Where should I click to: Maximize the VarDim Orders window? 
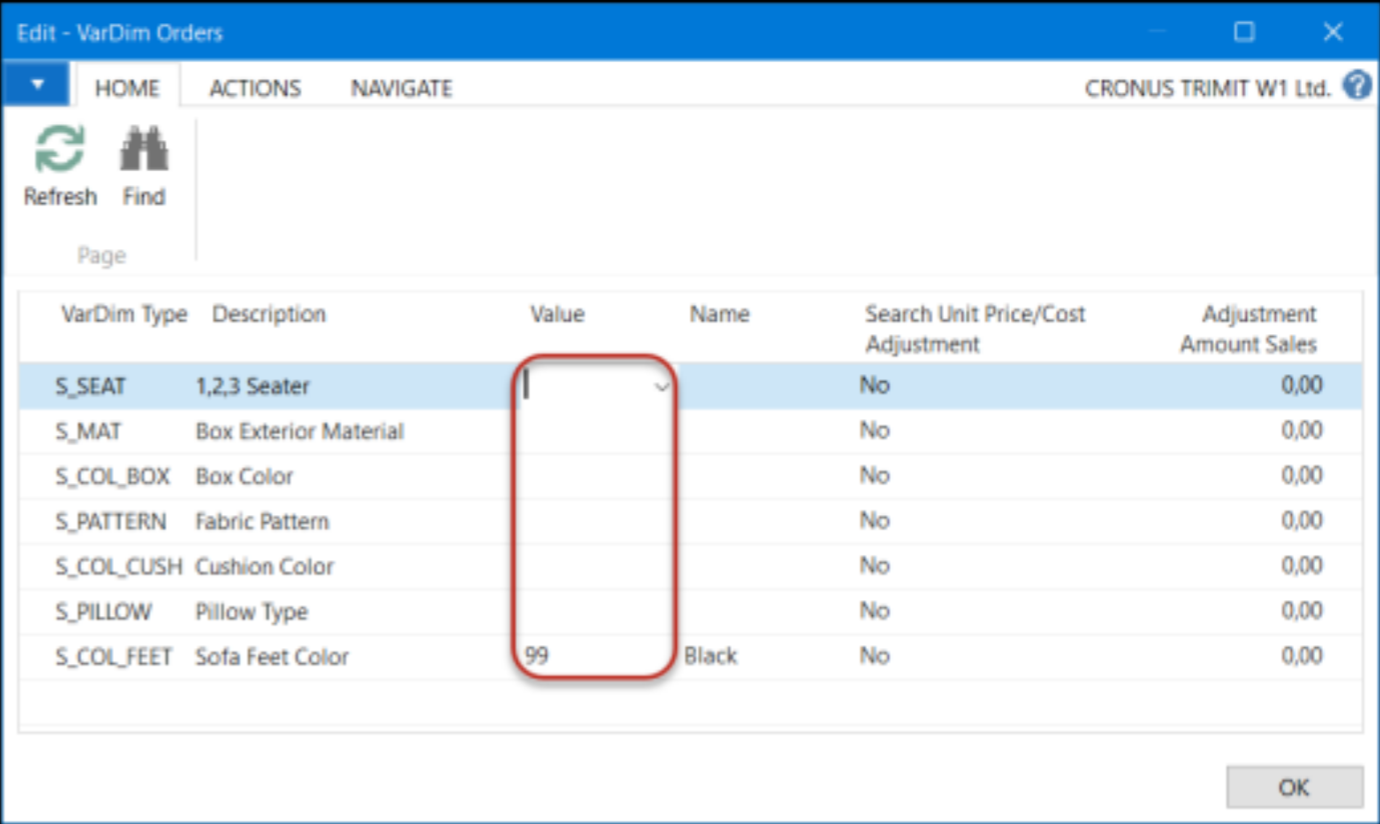tap(1244, 32)
